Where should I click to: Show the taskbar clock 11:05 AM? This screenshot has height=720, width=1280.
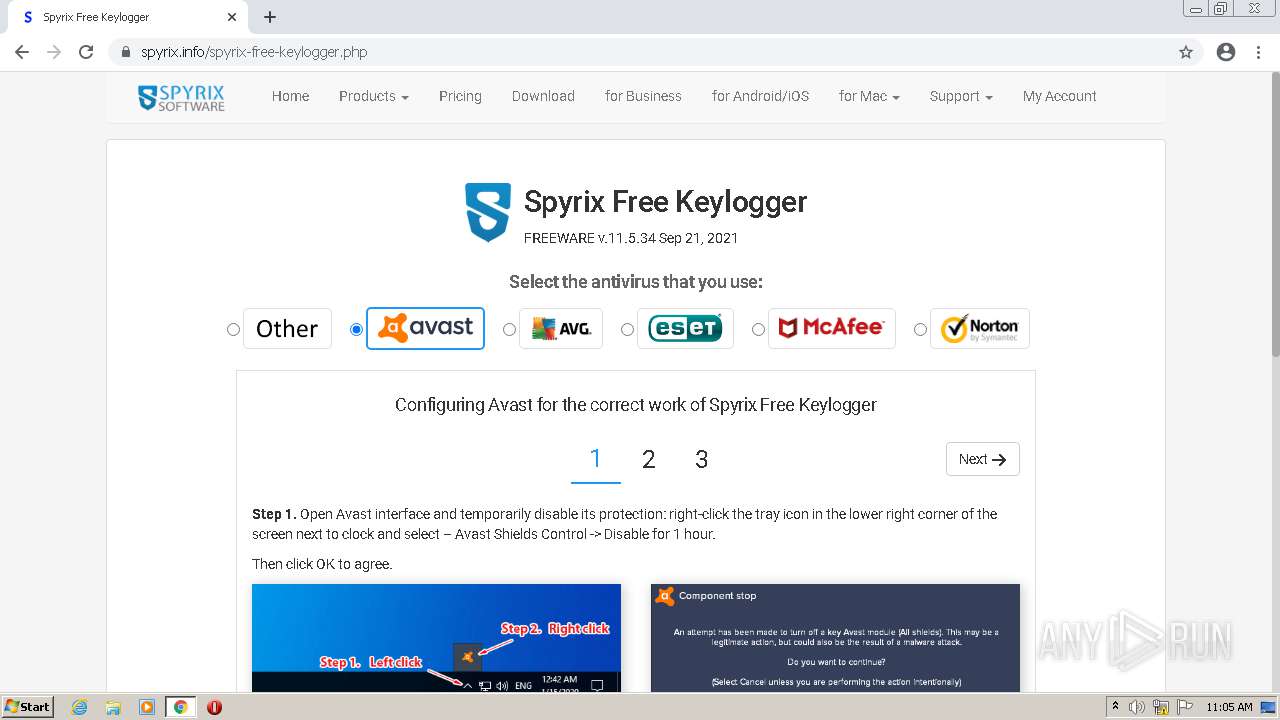[1229, 707]
